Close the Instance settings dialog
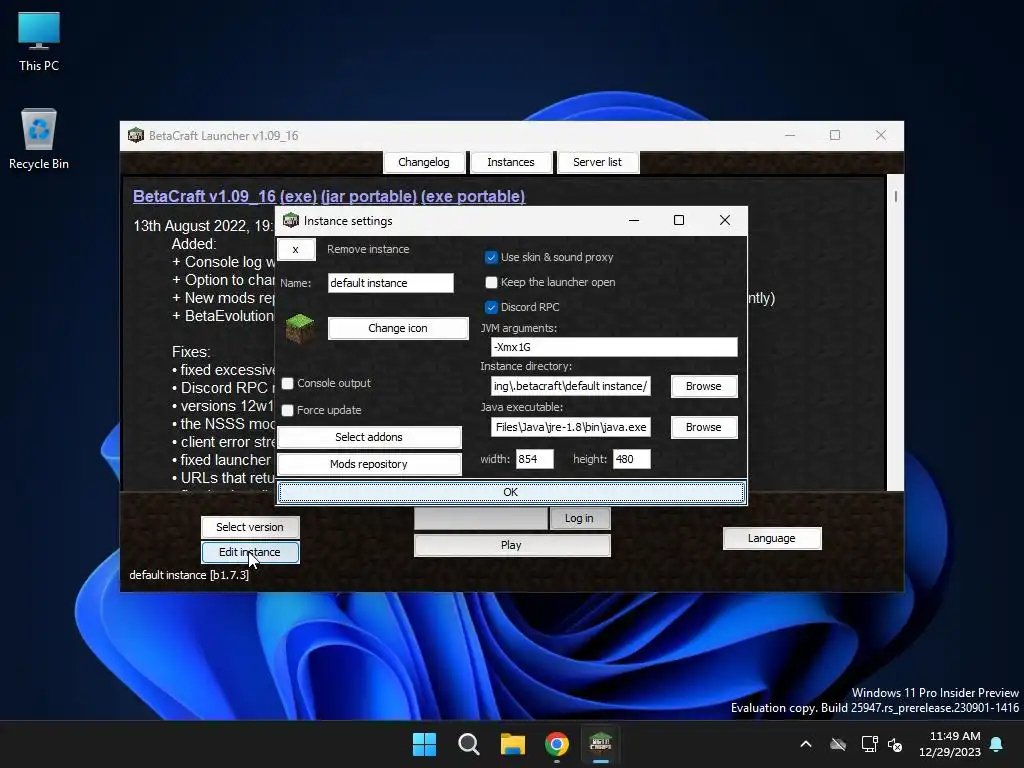 [724, 221]
